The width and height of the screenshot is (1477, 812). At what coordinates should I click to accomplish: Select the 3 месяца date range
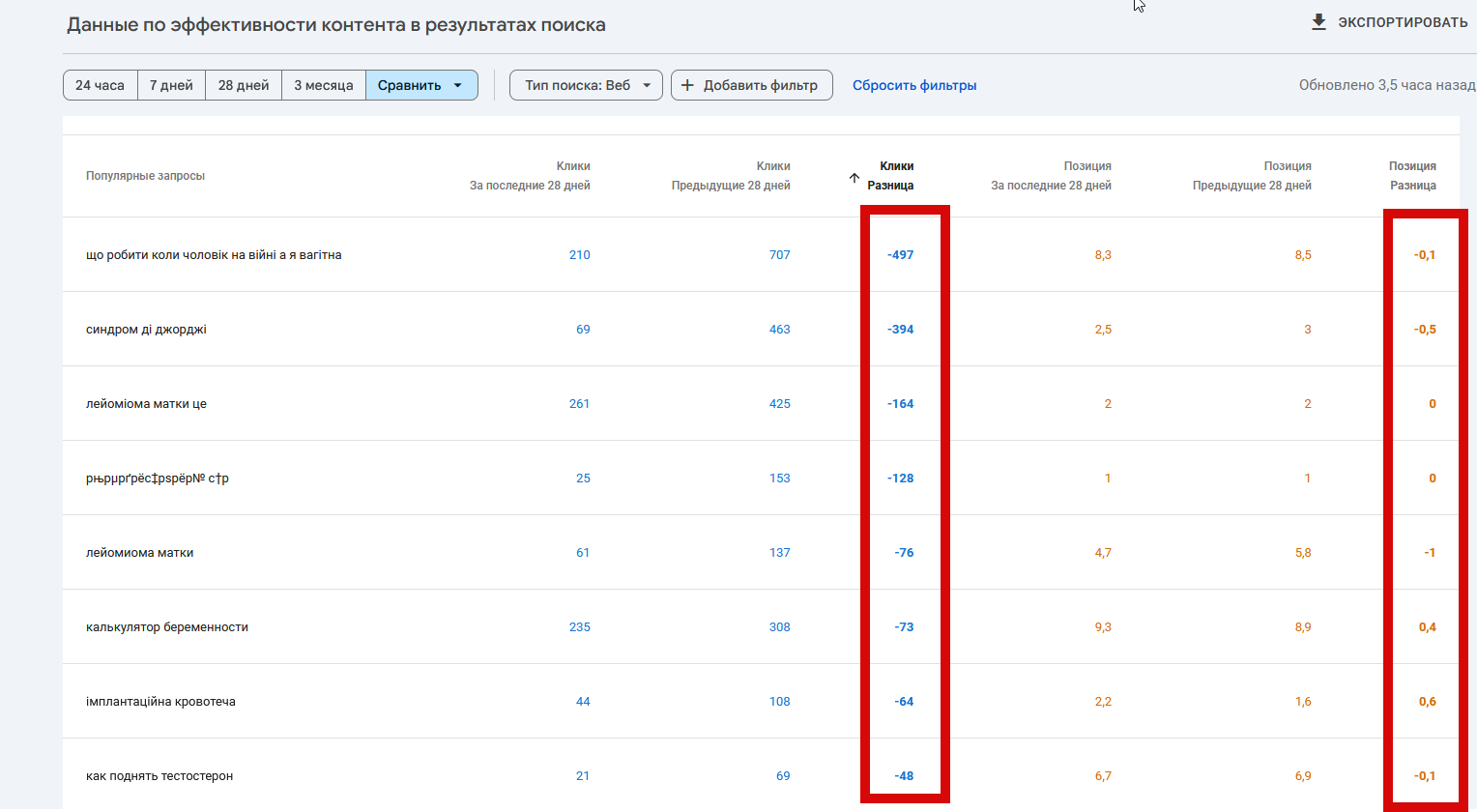coord(324,85)
